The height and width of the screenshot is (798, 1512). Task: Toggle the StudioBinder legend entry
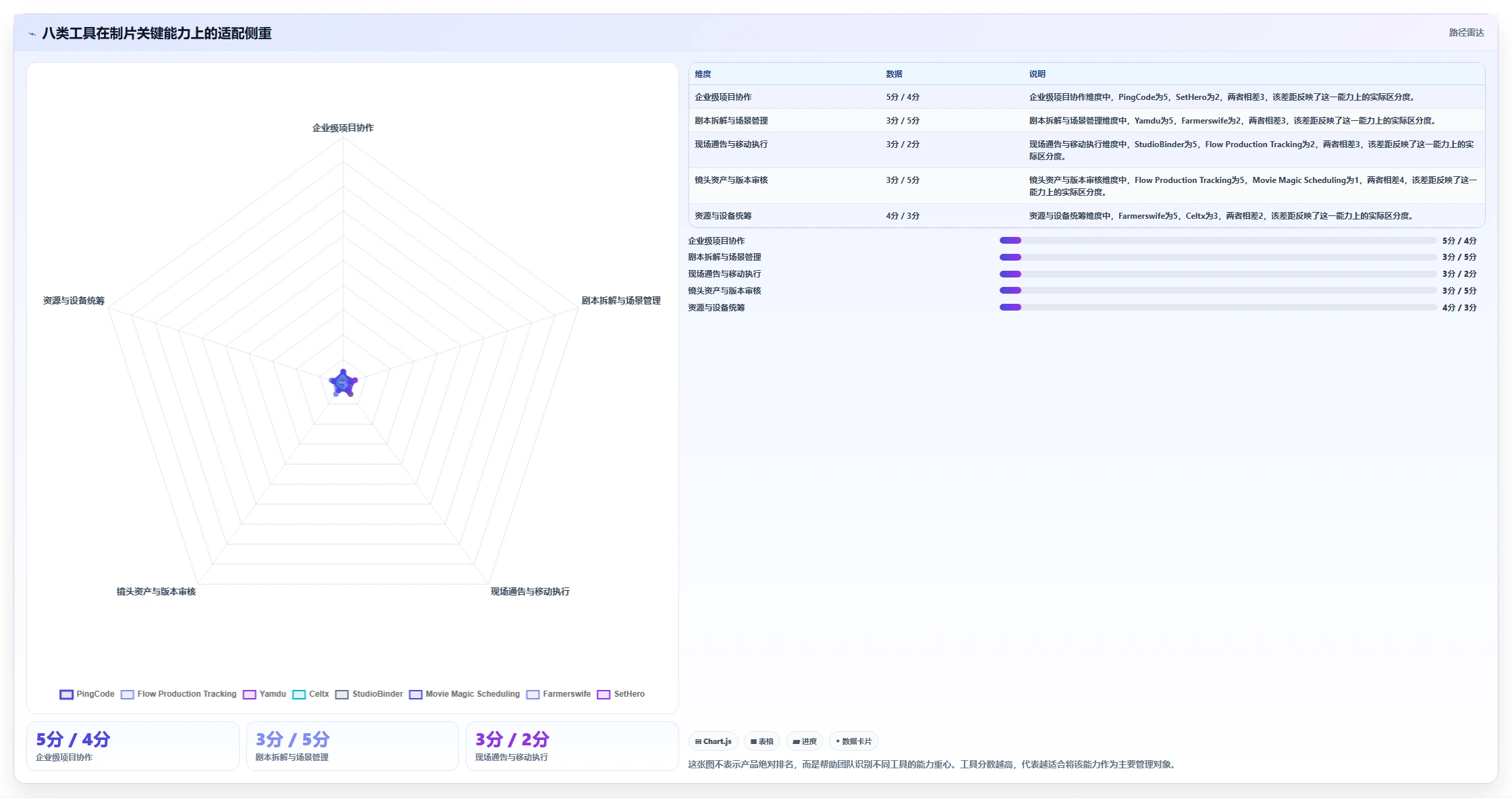click(369, 694)
